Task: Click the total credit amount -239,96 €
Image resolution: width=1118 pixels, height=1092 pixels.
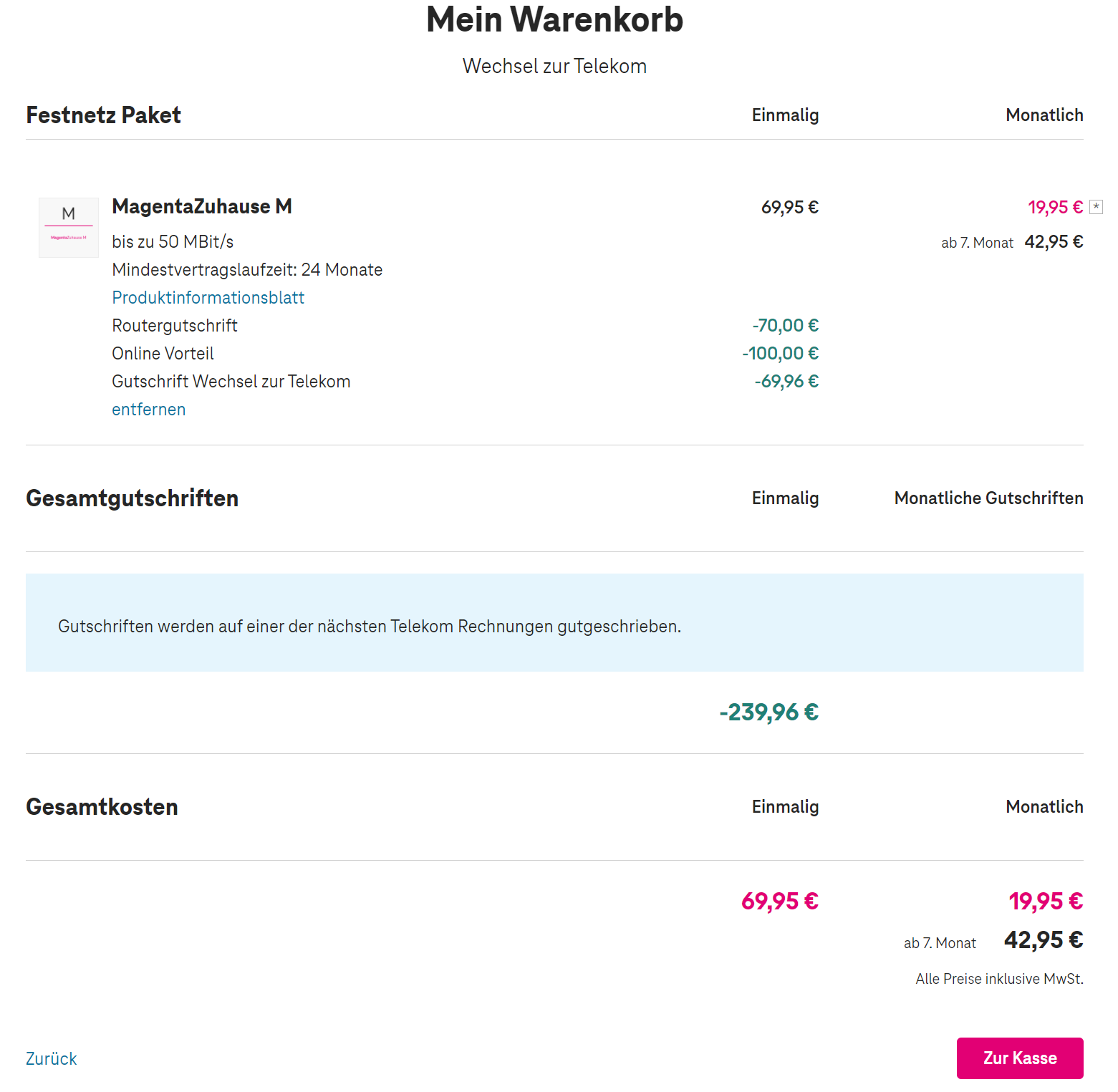Action: (x=769, y=712)
